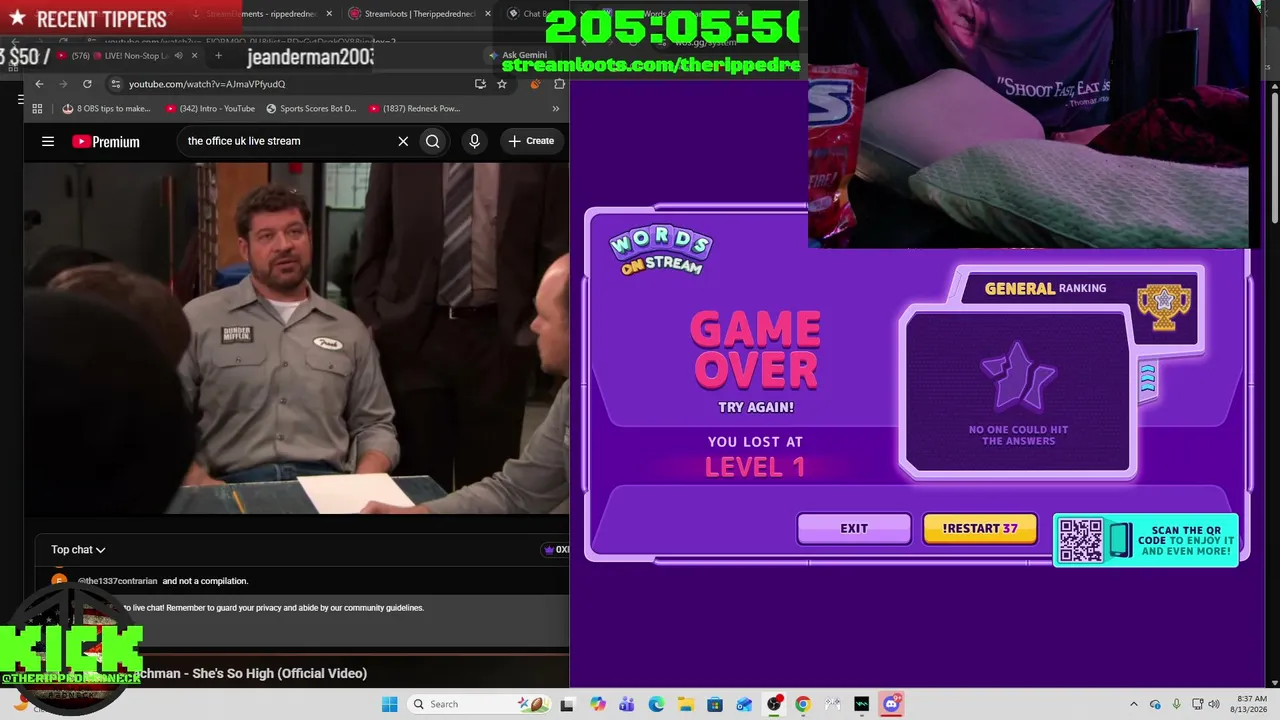Click the Words on Stream QR code
The width and height of the screenshot is (1280, 720).
tap(1081, 540)
